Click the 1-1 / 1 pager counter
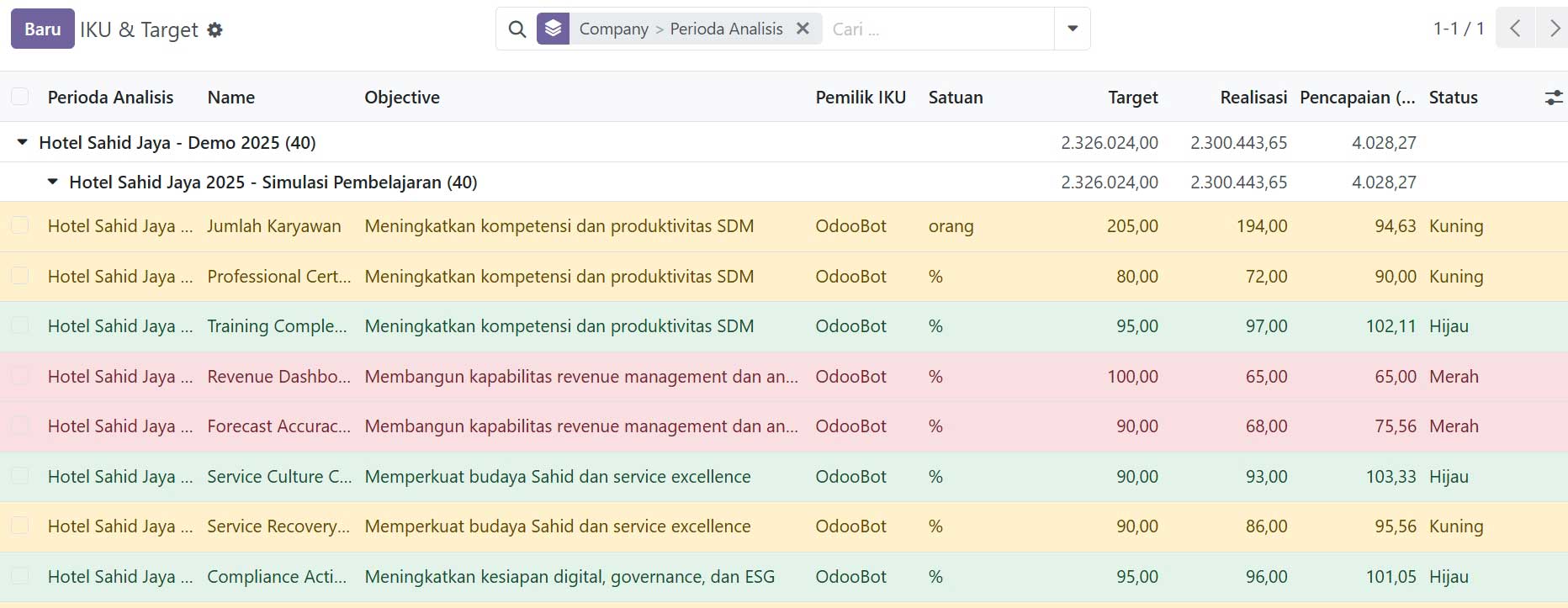The image size is (1568, 608). pyautogui.click(x=1459, y=29)
